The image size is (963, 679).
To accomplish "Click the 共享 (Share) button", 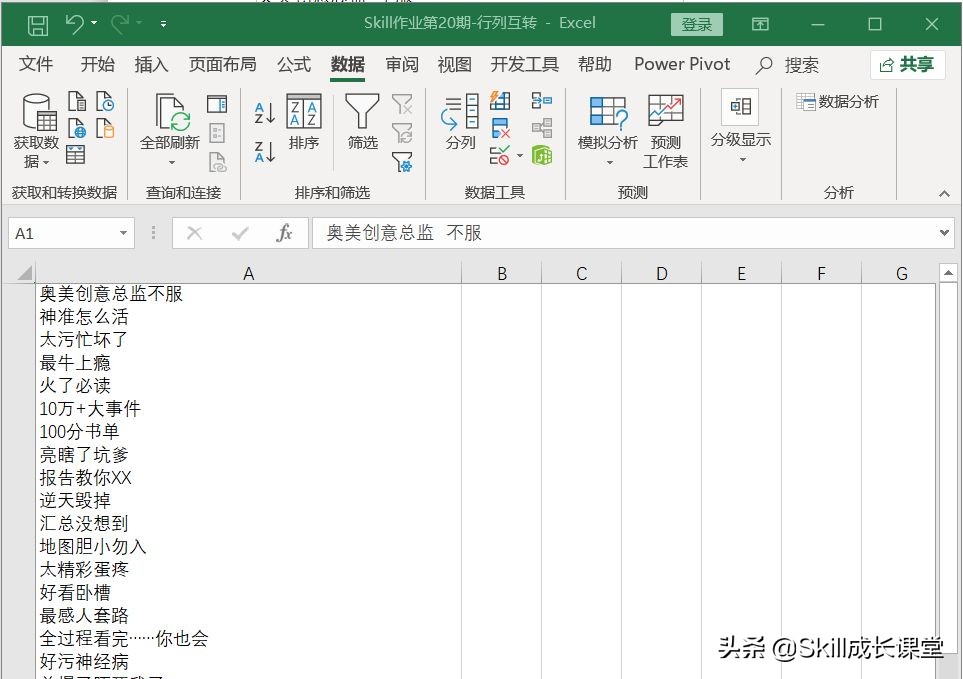I will click(906, 64).
